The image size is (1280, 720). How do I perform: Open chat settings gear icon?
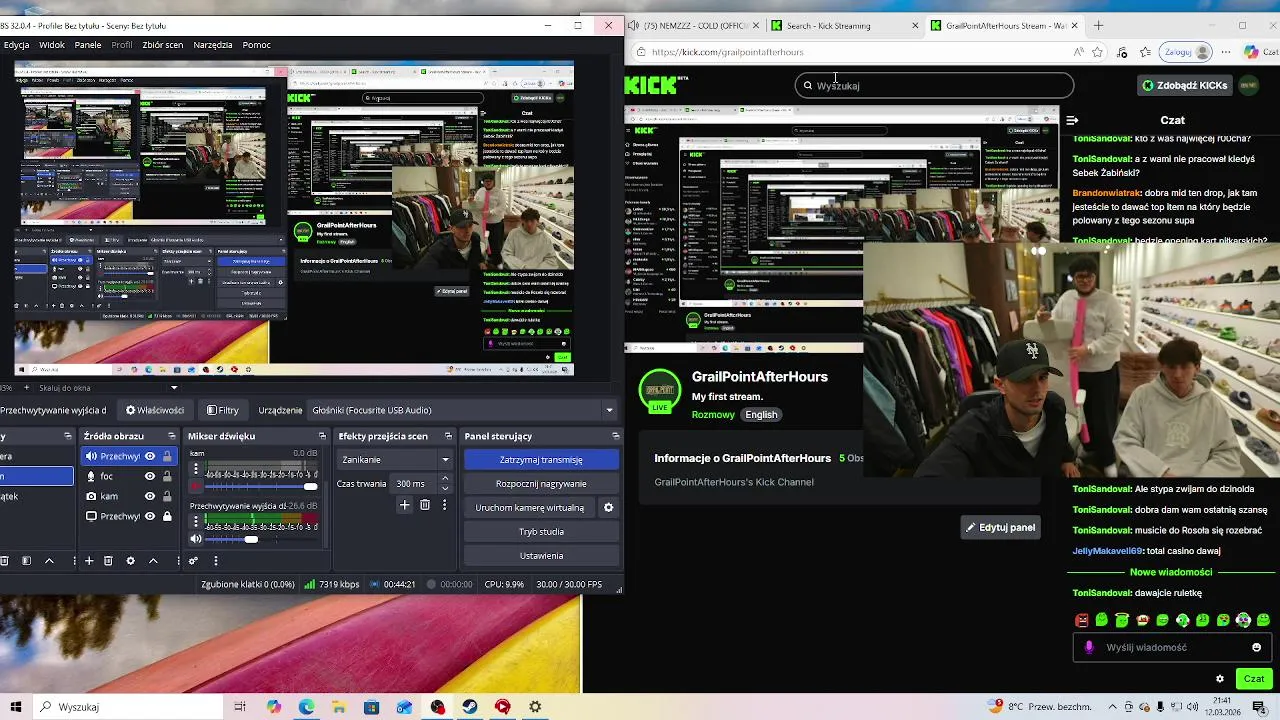coord(1220,679)
